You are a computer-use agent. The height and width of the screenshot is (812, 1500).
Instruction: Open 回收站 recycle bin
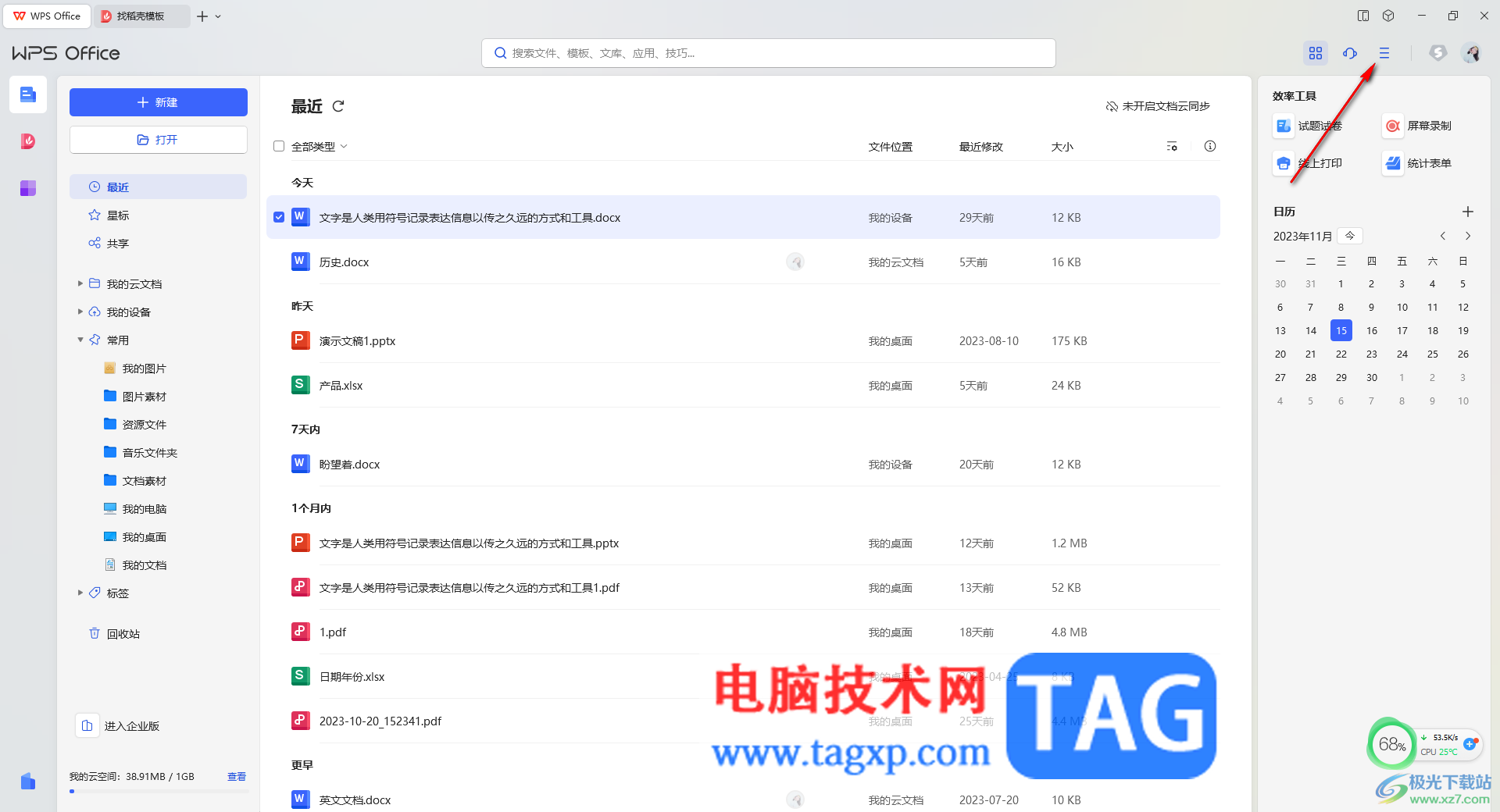click(x=158, y=634)
